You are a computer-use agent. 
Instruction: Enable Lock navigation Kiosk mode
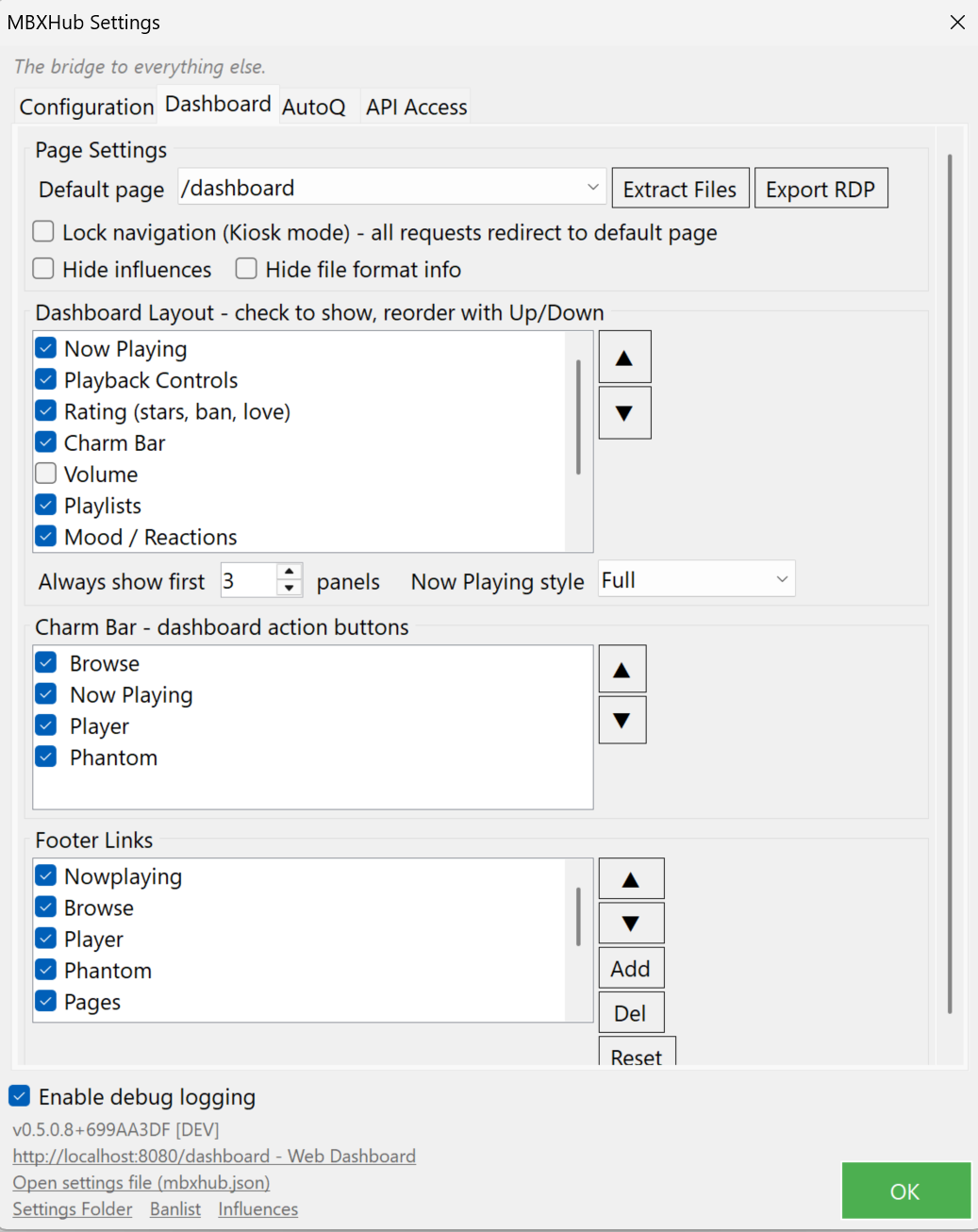pos(42,231)
